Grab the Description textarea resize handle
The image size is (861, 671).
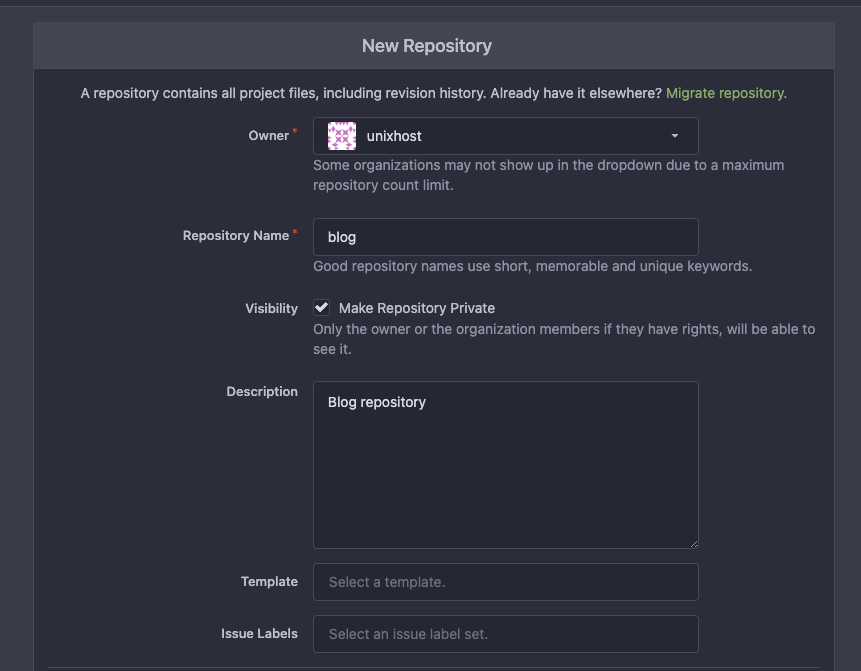692,542
